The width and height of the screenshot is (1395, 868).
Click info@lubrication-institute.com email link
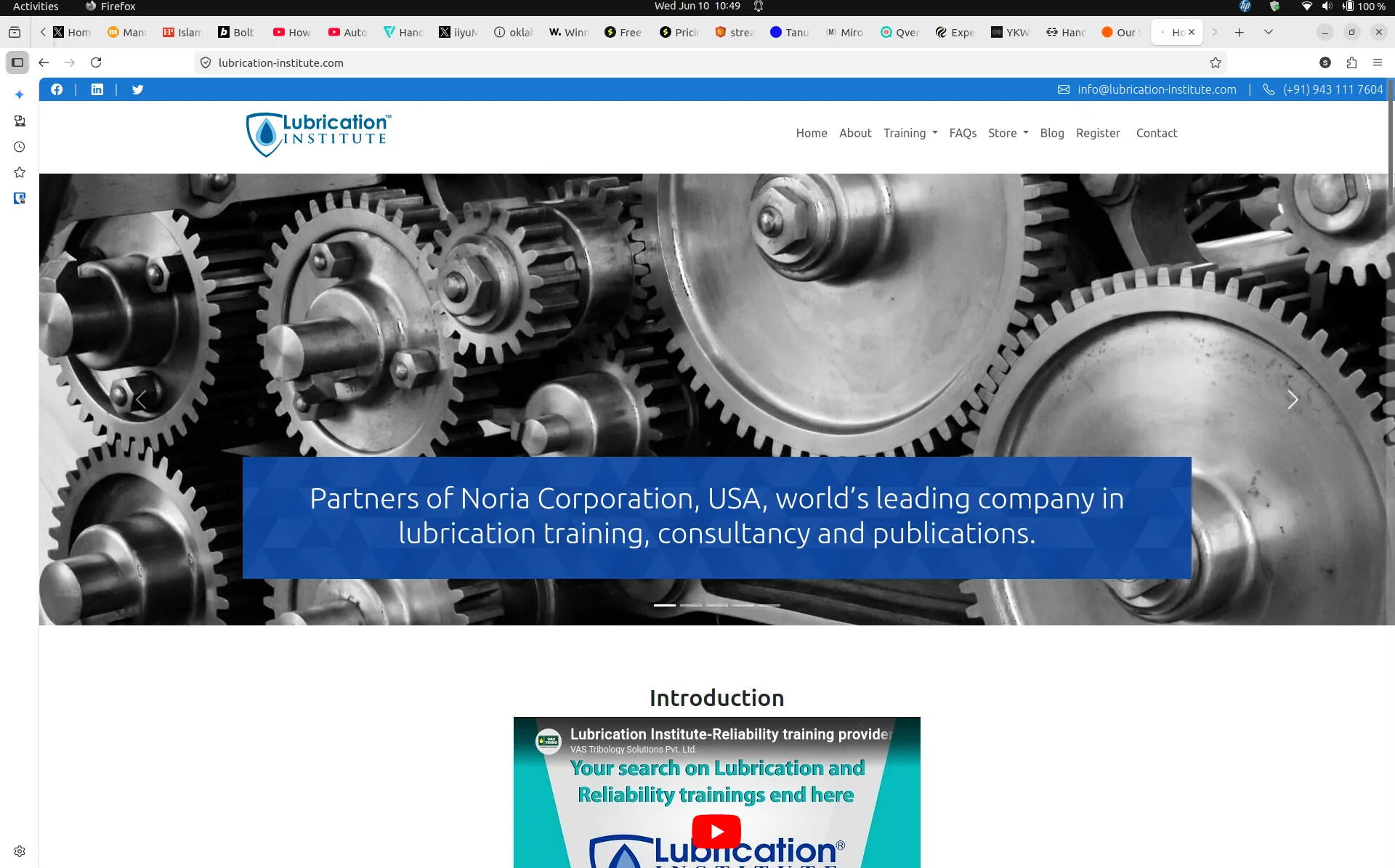pos(1157,89)
